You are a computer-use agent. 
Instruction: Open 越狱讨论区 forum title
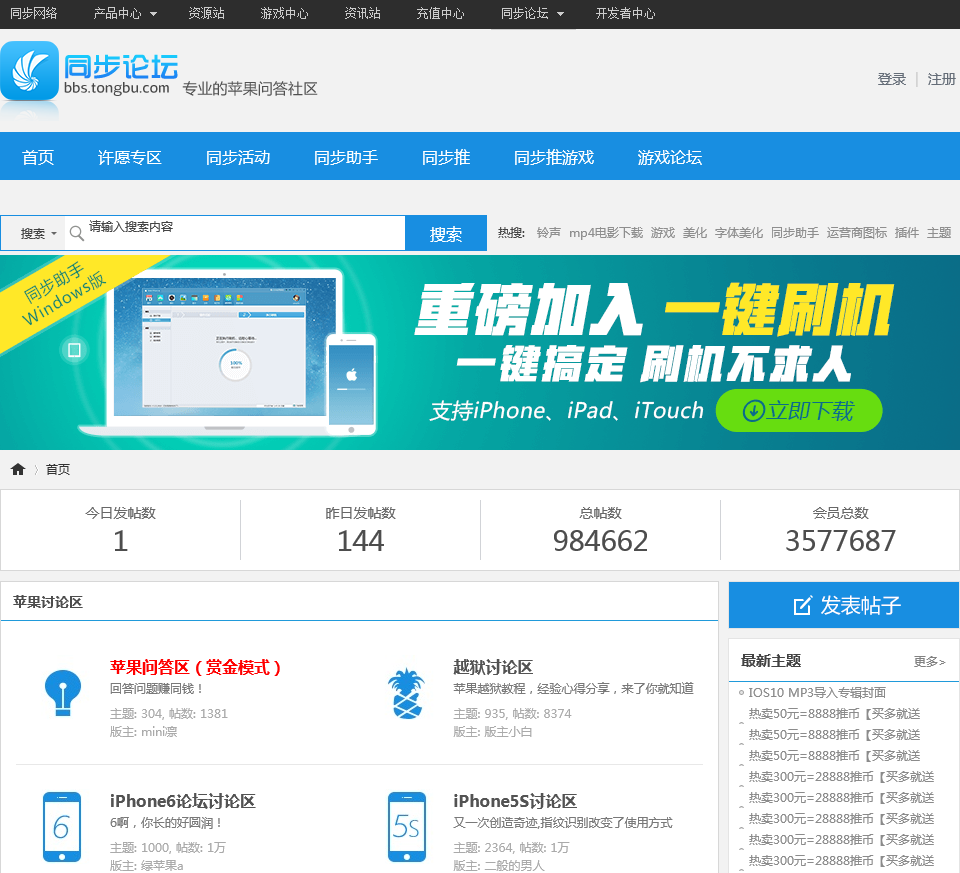tap(493, 667)
